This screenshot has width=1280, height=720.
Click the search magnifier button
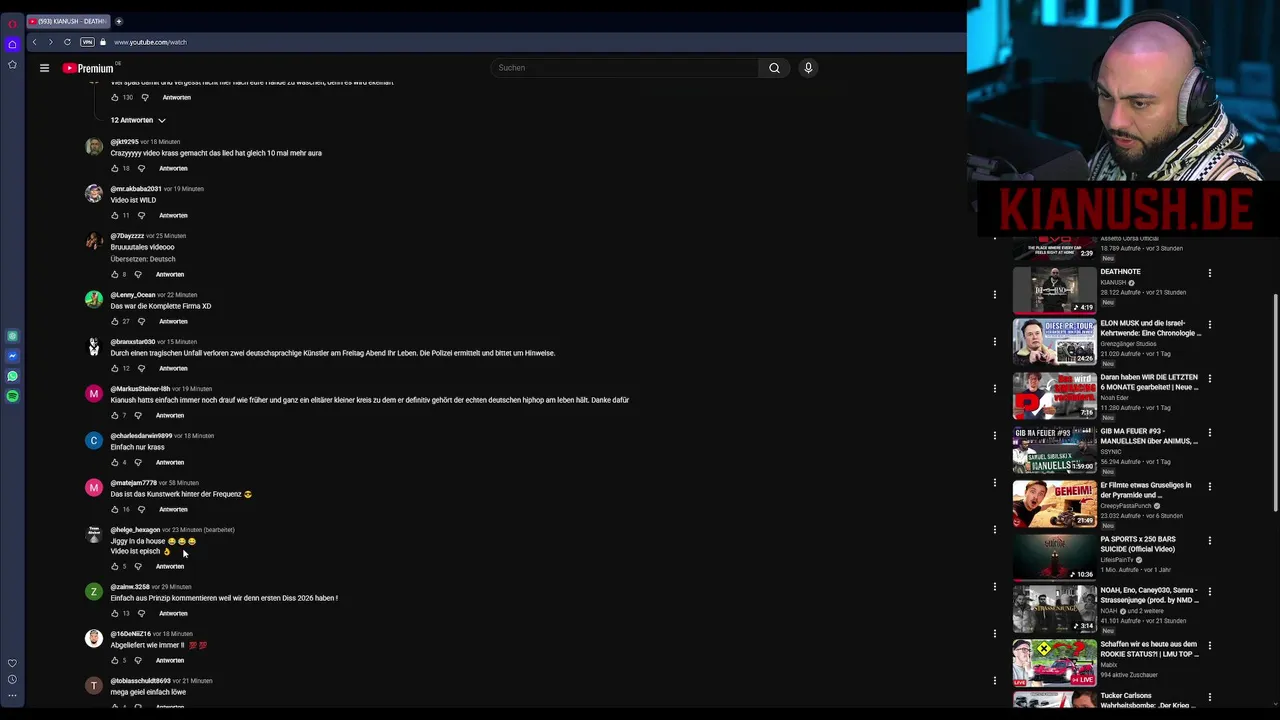tap(774, 68)
